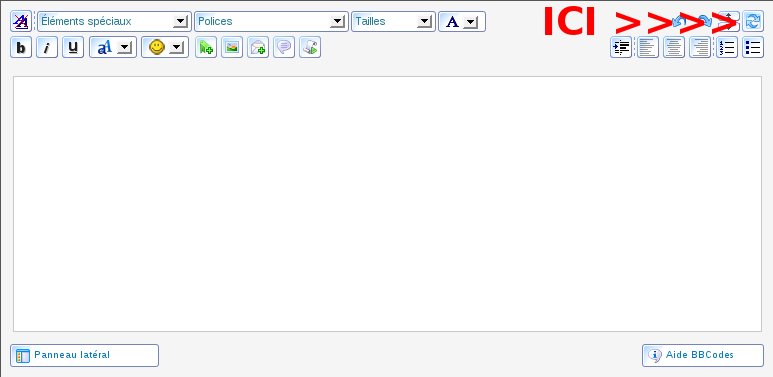Click the quote speech bubble icon
Viewport: 773px width, 377px height.
pyautogui.click(x=284, y=47)
